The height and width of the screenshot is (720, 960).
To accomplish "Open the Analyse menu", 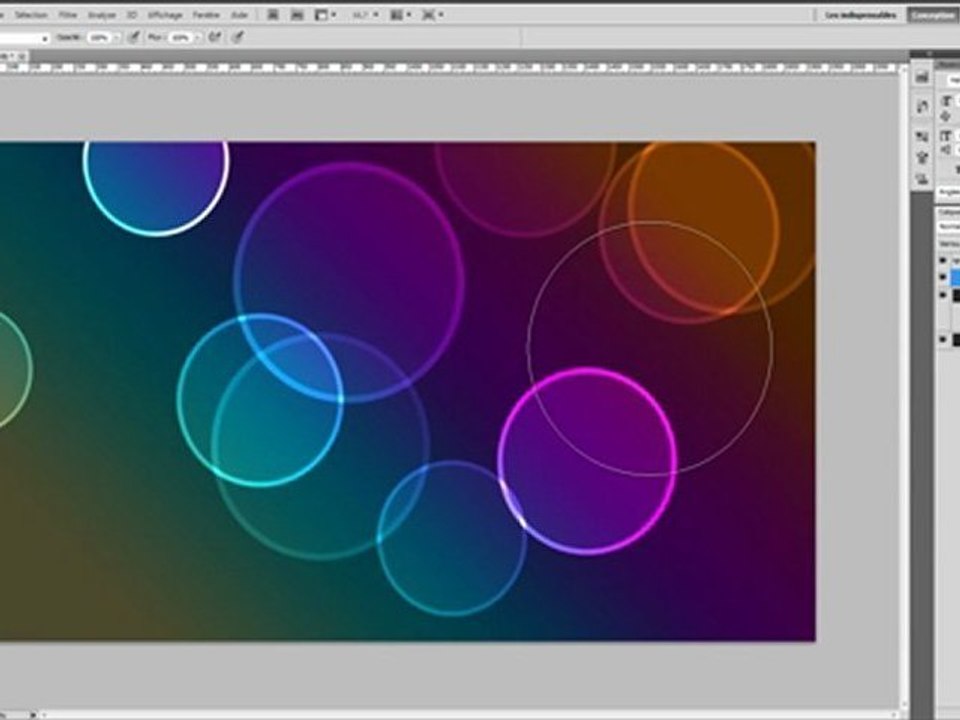I will click(102, 15).
